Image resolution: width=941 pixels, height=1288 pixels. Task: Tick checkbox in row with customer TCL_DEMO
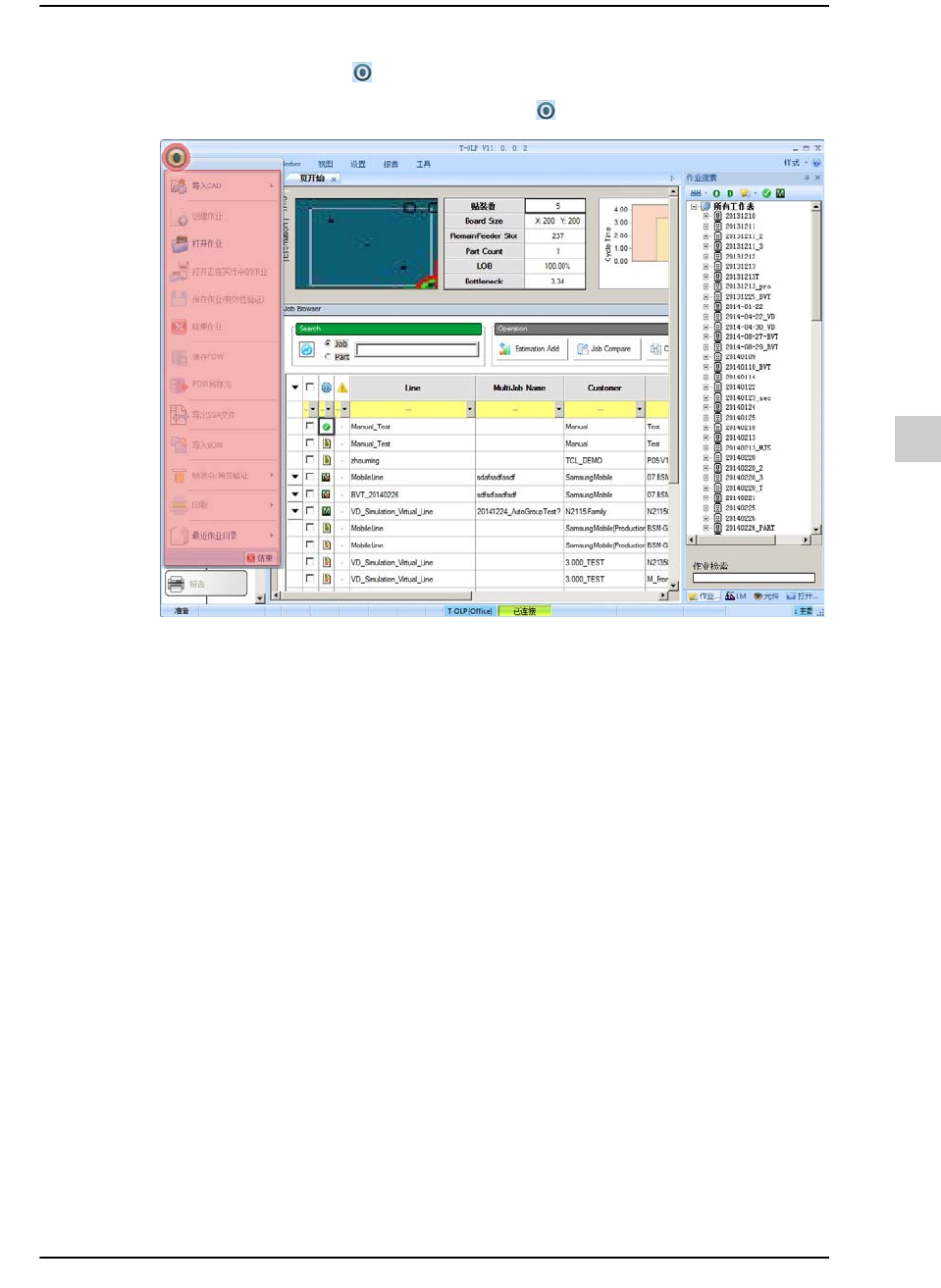click(310, 460)
